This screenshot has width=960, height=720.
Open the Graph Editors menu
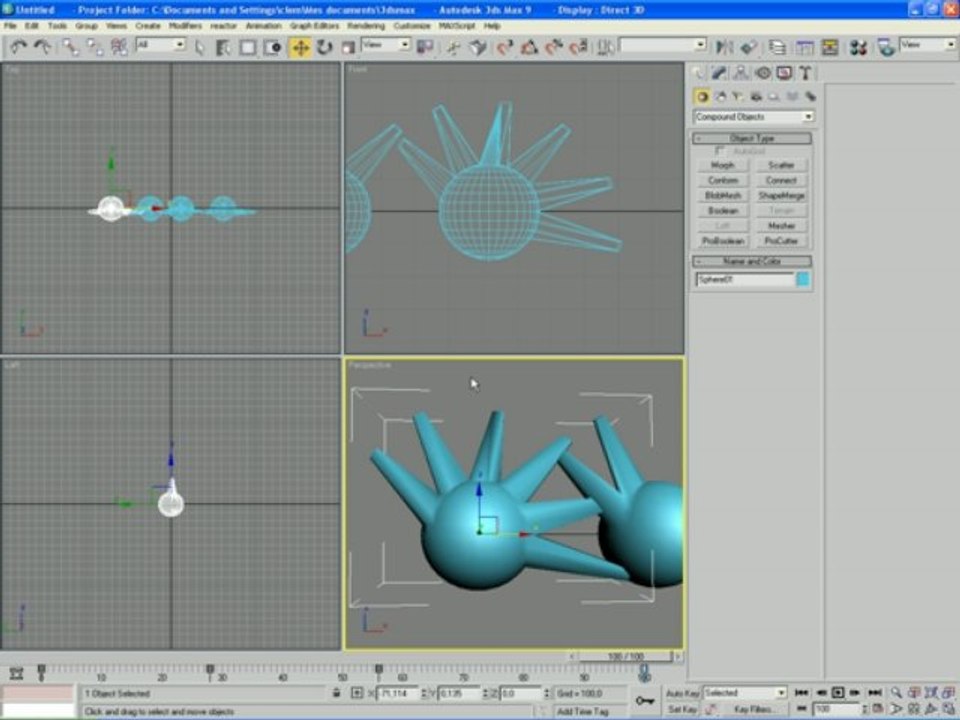(314, 26)
